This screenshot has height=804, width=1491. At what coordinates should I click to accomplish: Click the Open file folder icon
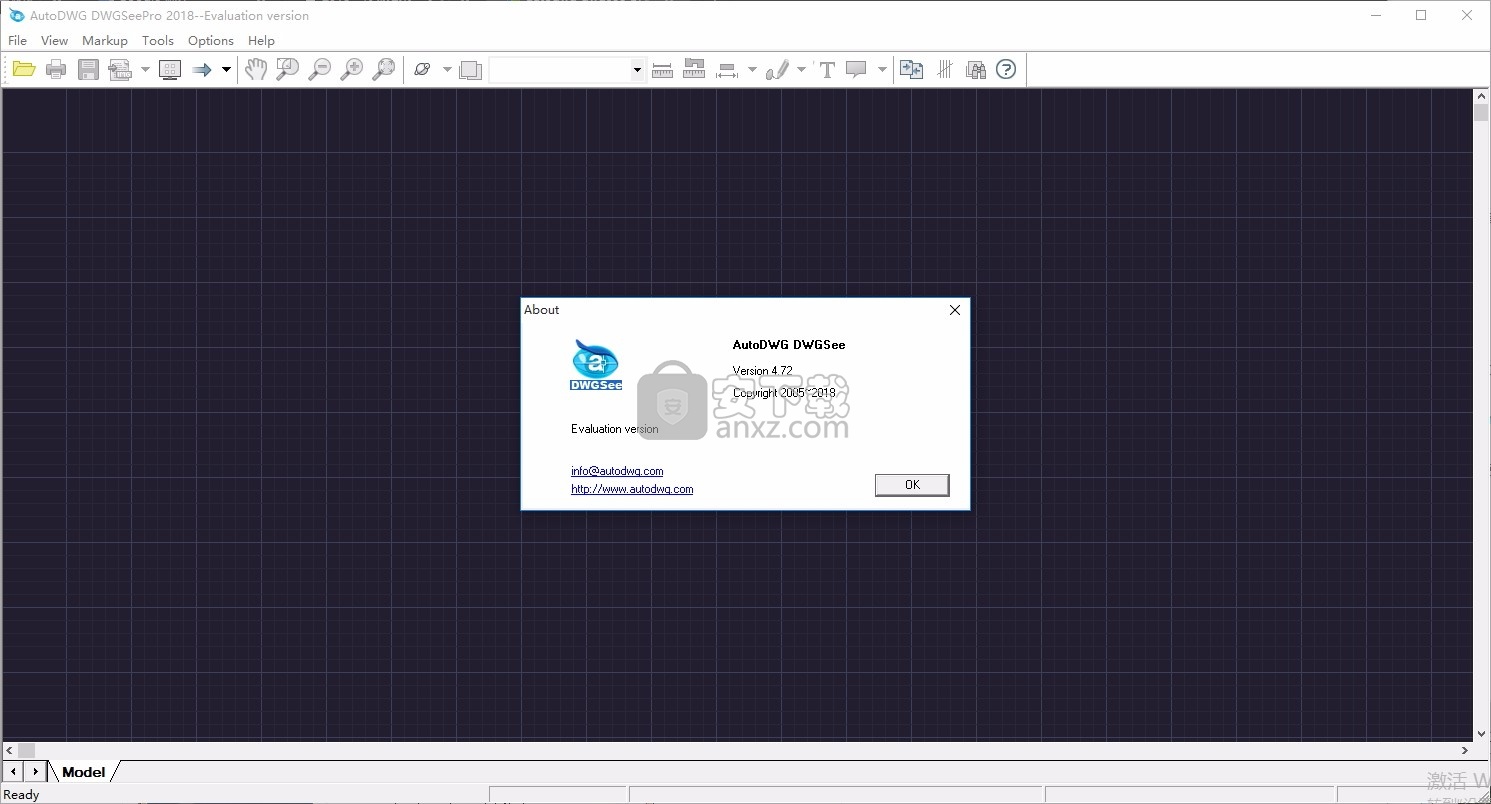[24, 69]
